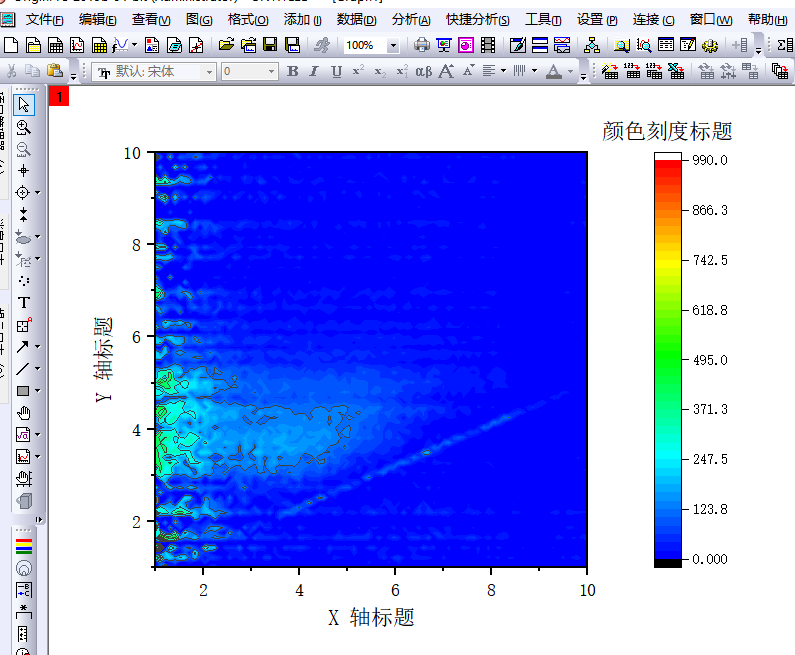Select the Pointer tool
Screen dimensions: 795x655
coord(24,105)
